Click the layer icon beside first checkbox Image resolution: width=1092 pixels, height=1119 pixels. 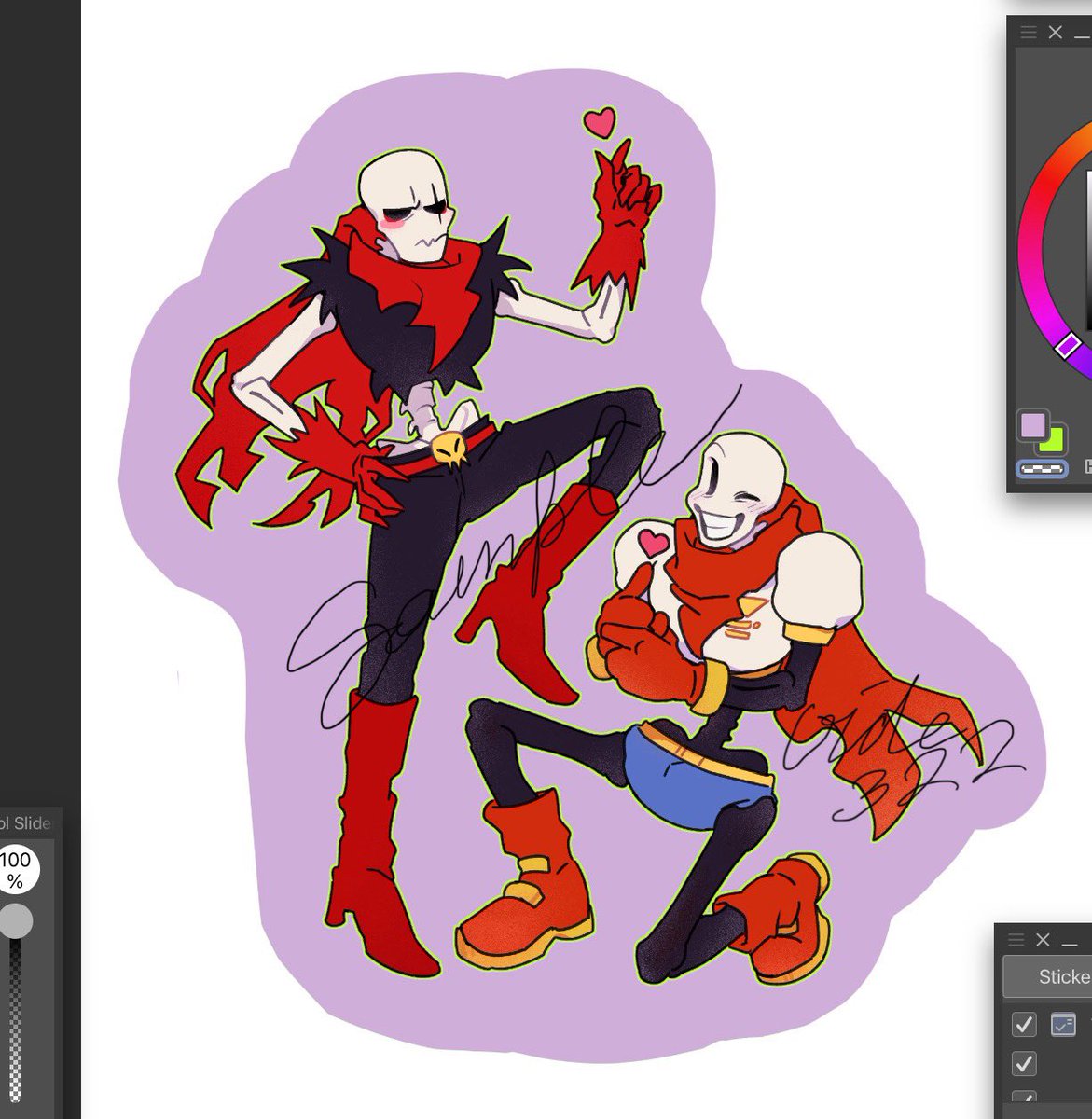1064,1025
